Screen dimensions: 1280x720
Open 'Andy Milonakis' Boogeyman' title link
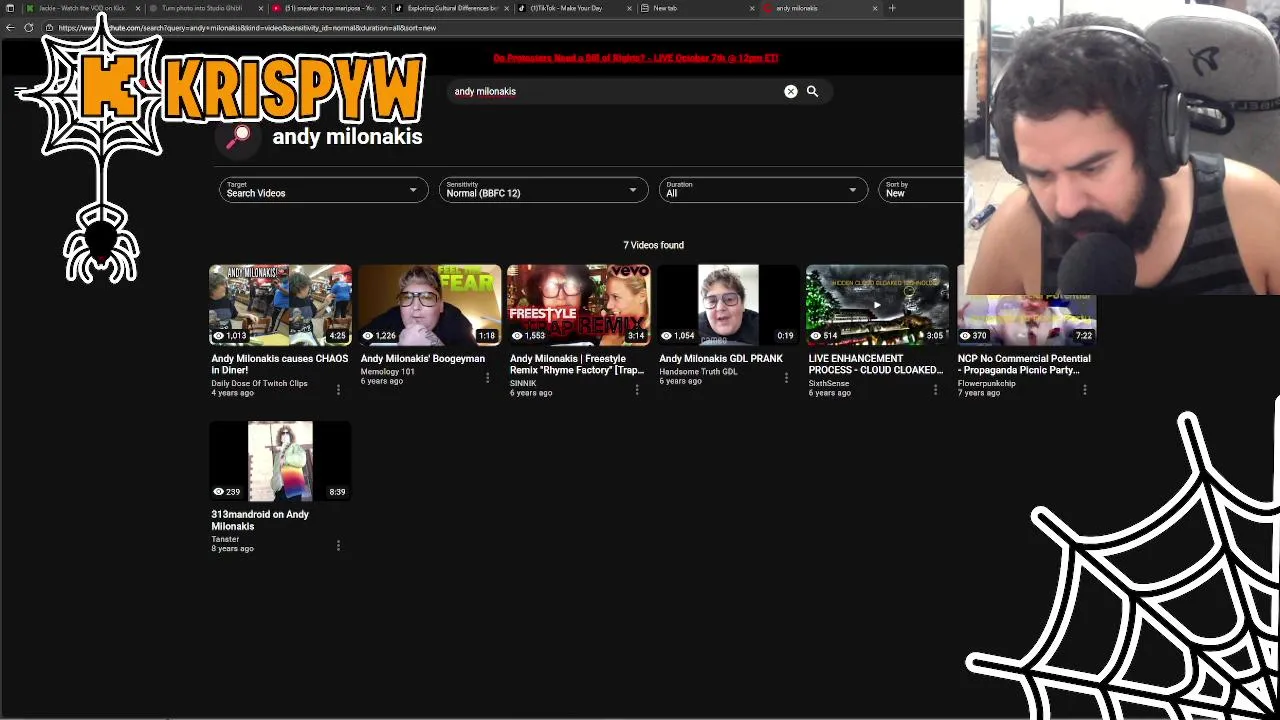point(422,358)
